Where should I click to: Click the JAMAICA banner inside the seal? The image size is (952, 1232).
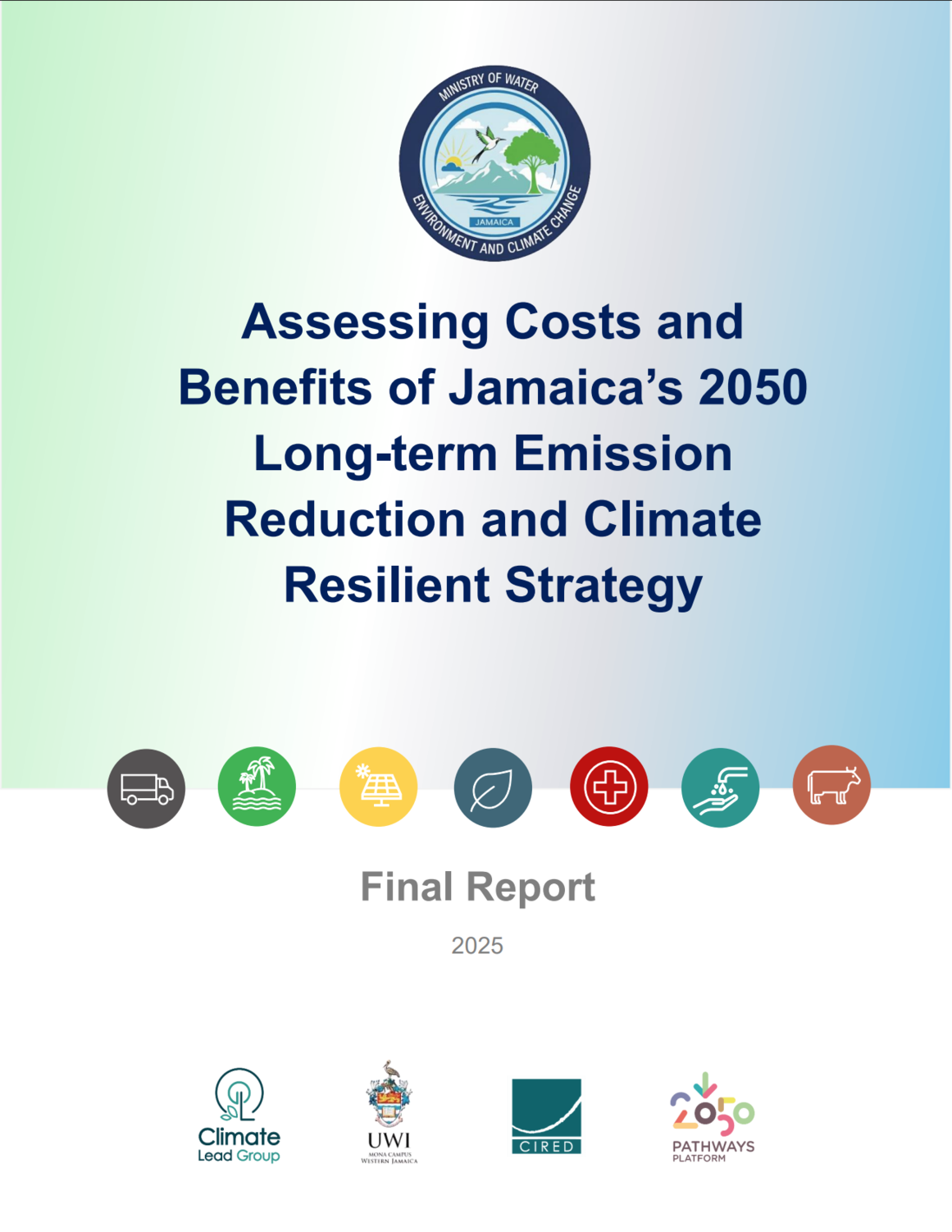(x=494, y=221)
